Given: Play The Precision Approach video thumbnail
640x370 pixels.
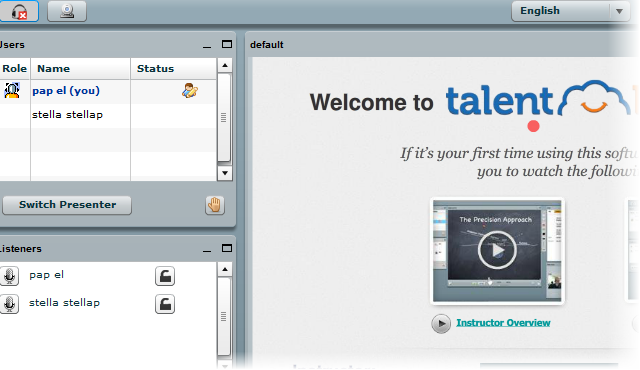Looking at the screenshot, I should click(497, 250).
